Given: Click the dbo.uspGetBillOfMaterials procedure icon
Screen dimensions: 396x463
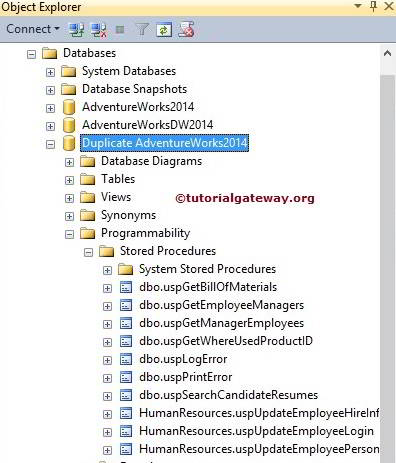Looking at the screenshot, I should pyautogui.click(x=126, y=287).
